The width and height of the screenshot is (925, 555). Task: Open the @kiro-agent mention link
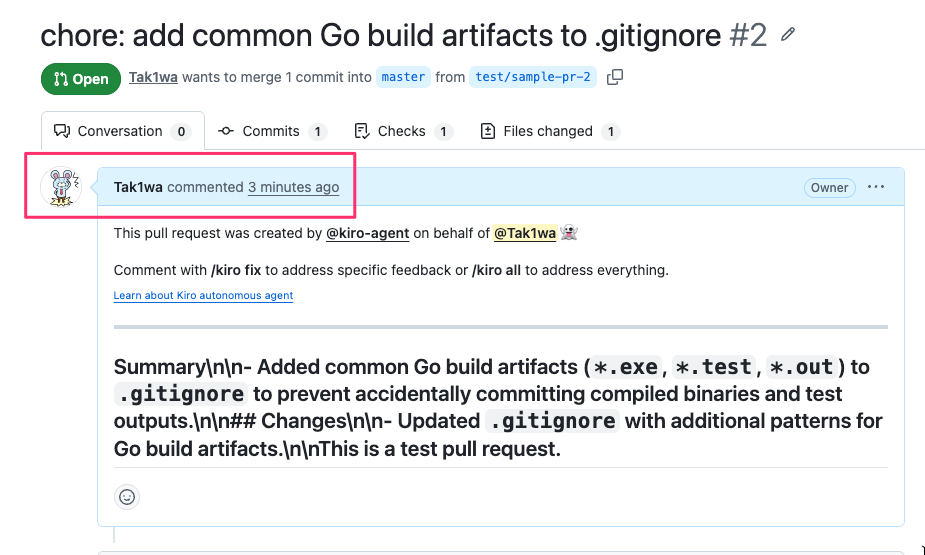[368, 234]
